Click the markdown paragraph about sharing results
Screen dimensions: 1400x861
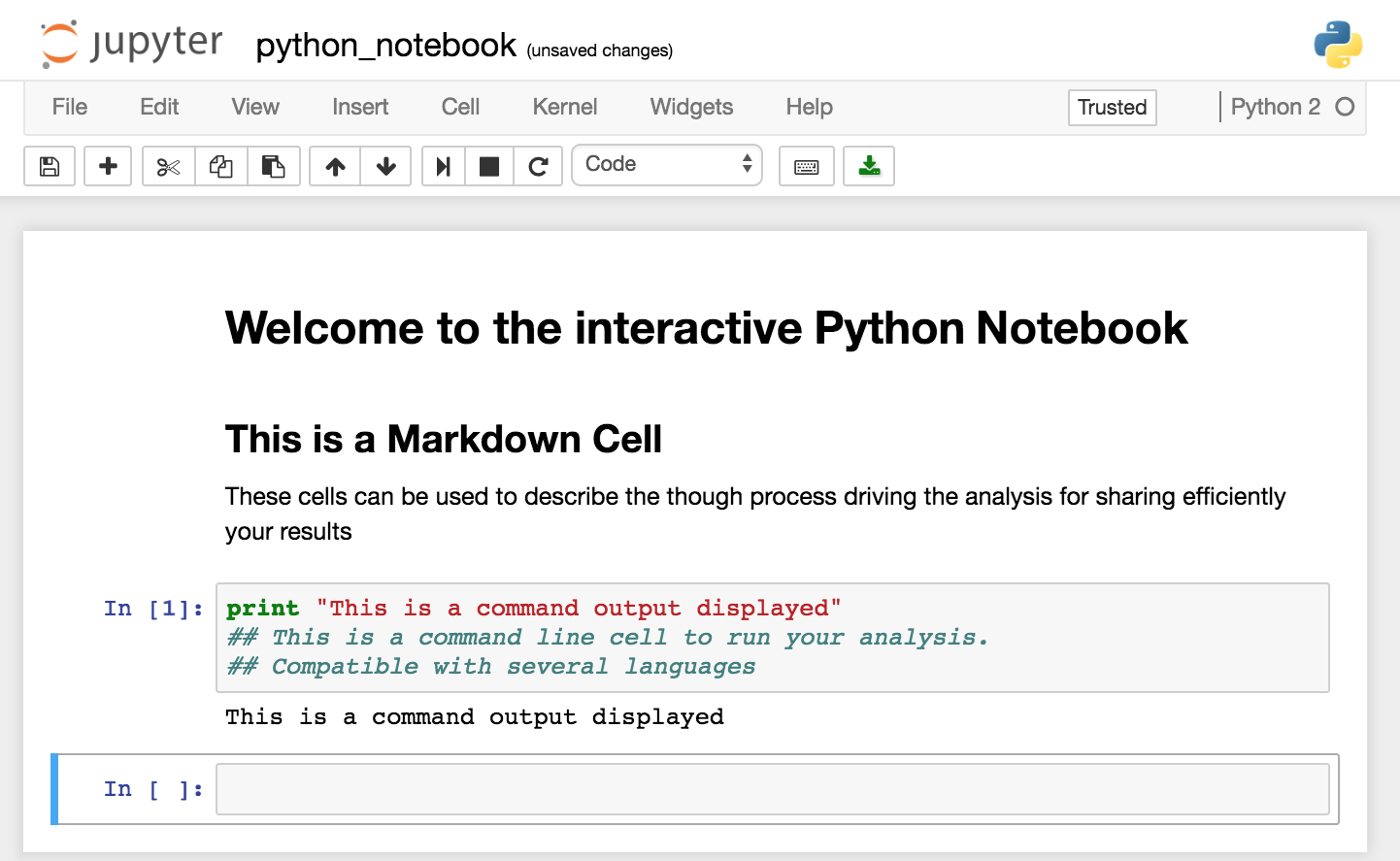click(x=755, y=513)
